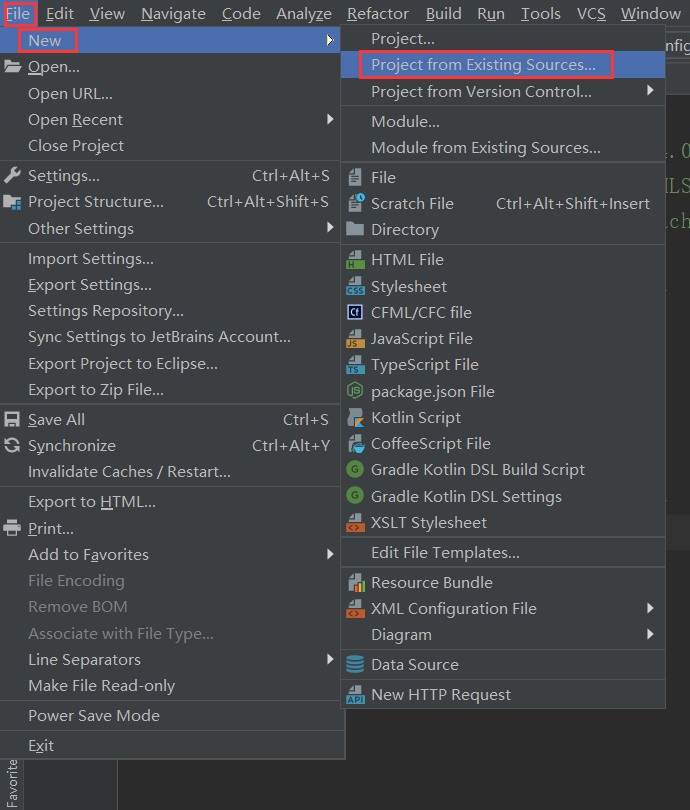Expand the XML Configuration File submenu arrow
690x810 pixels.
[x=650, y=608]
